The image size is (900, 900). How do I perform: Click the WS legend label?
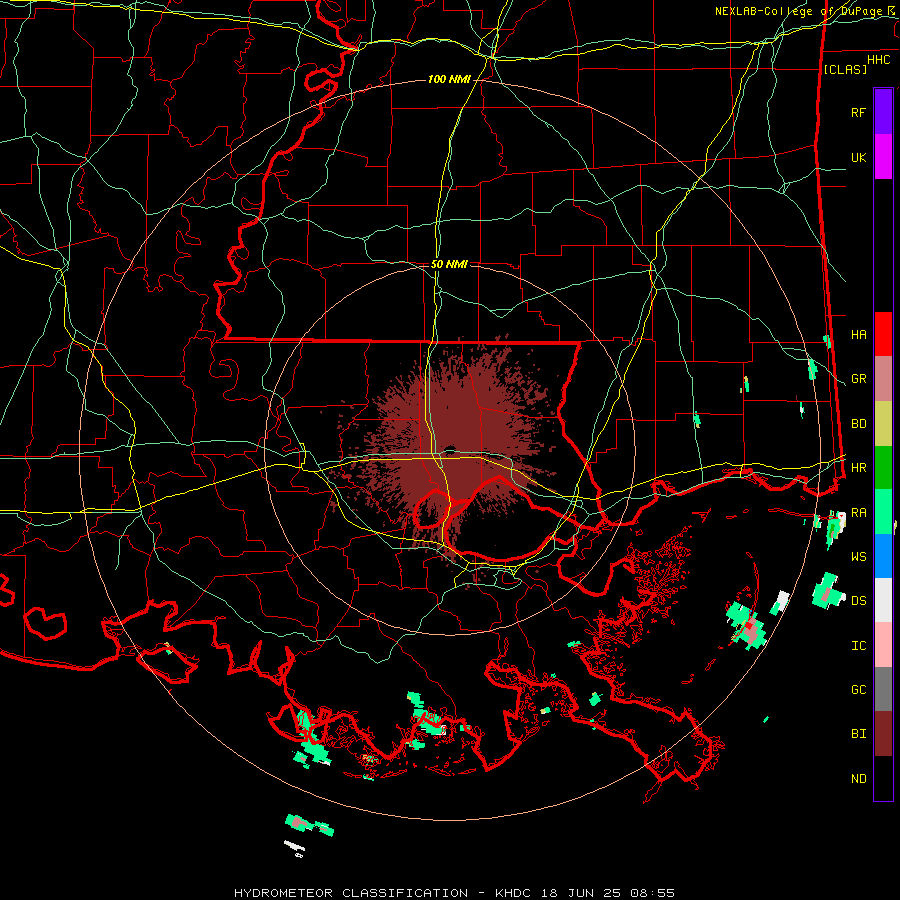pos(858,557)
